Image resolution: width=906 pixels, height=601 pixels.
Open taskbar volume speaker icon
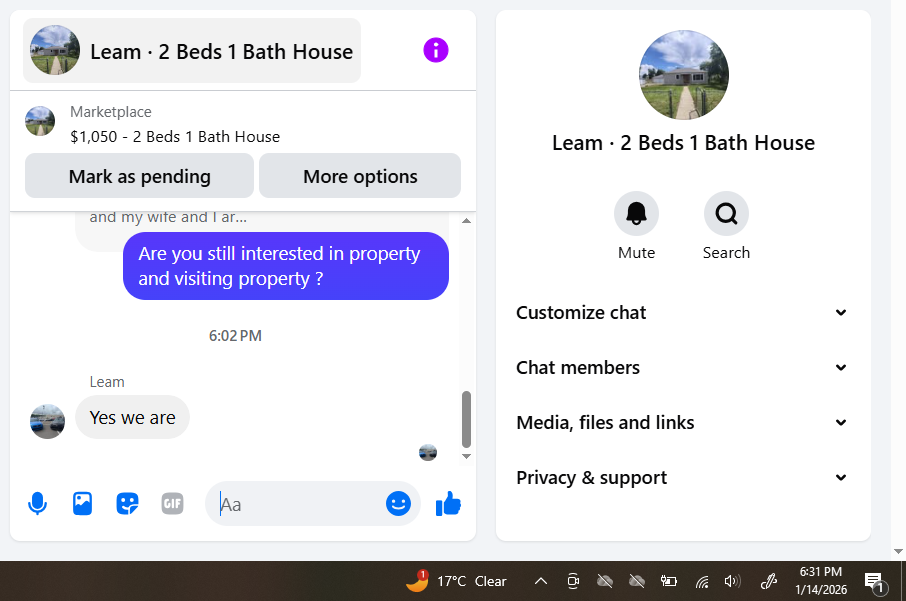click(732, 581)
